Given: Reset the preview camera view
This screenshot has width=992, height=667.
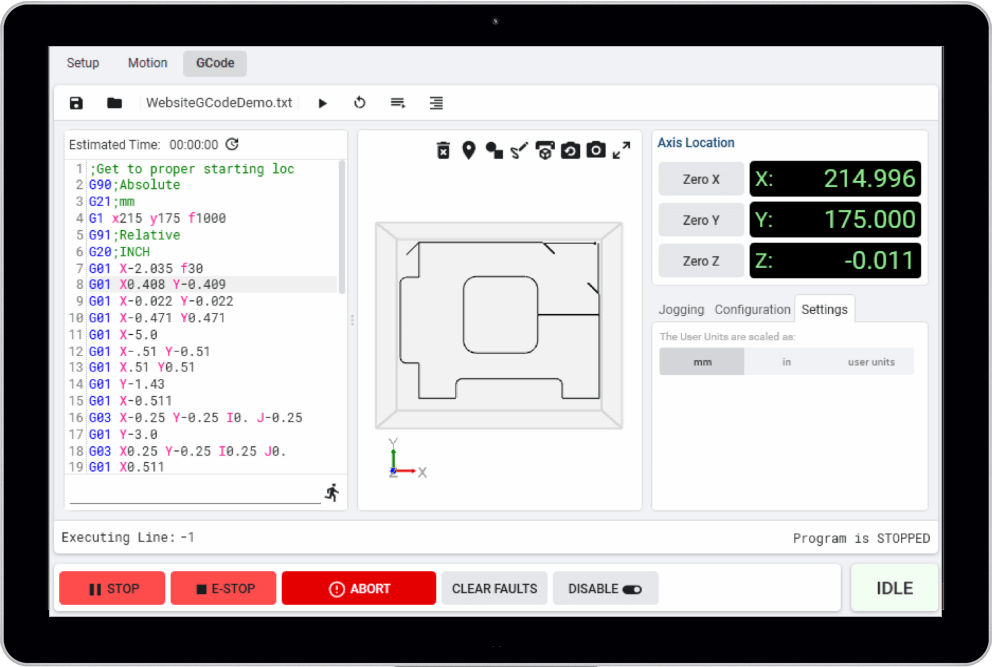Looking at the screenshot, I should (570, 150).
